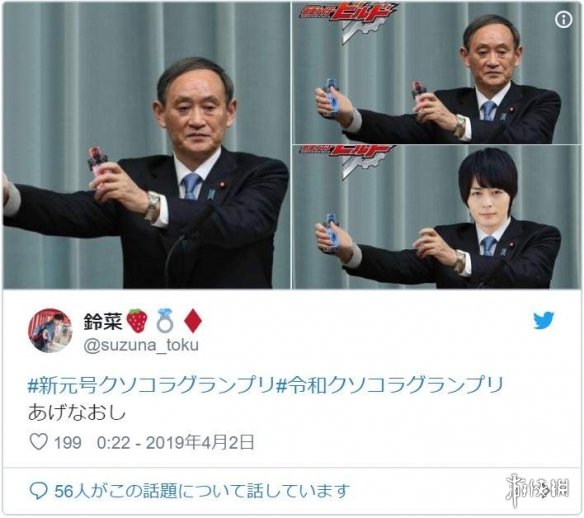Screen dimensions: 584x518
Task: View the bottom-right edited face photo
Action: pyautogui.click(x=437, y=217)
